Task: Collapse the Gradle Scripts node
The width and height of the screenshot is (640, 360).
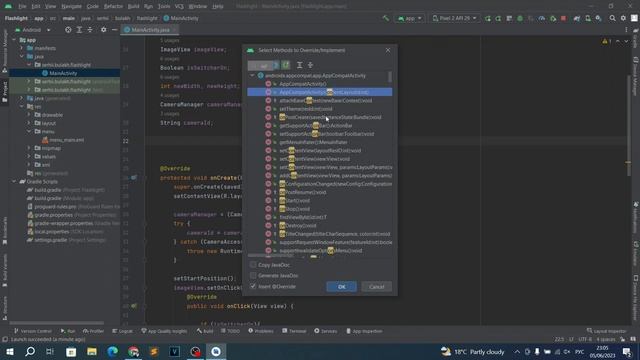Action: pyautogui.click(x=14, y=181)
